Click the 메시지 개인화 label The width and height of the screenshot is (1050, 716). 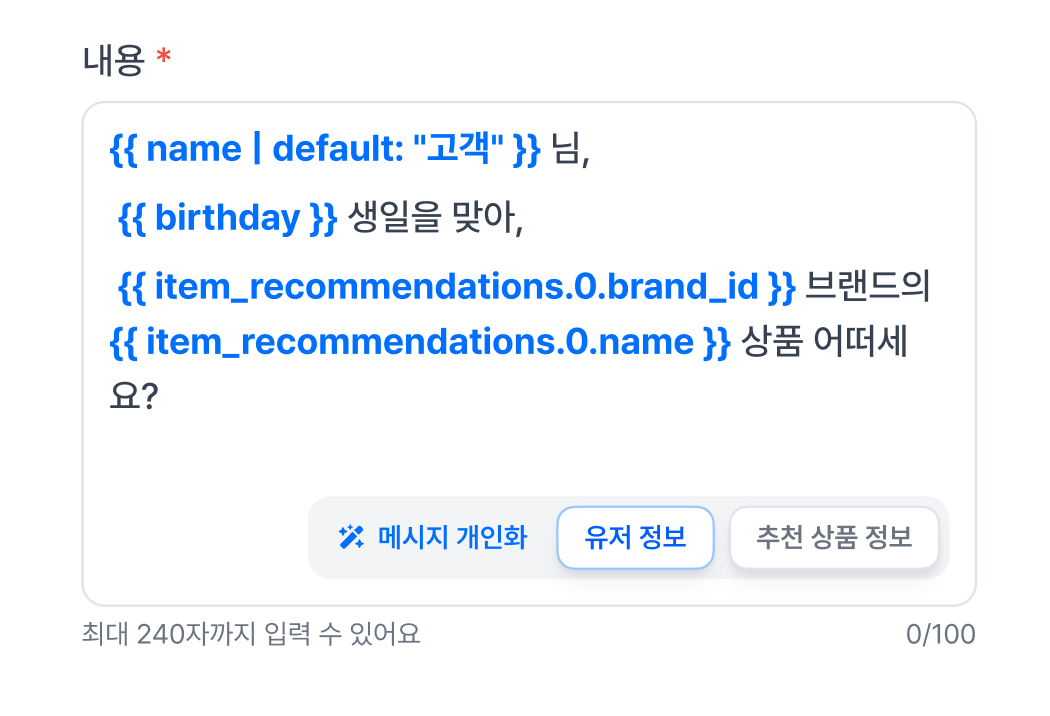[x=452, y=537]
